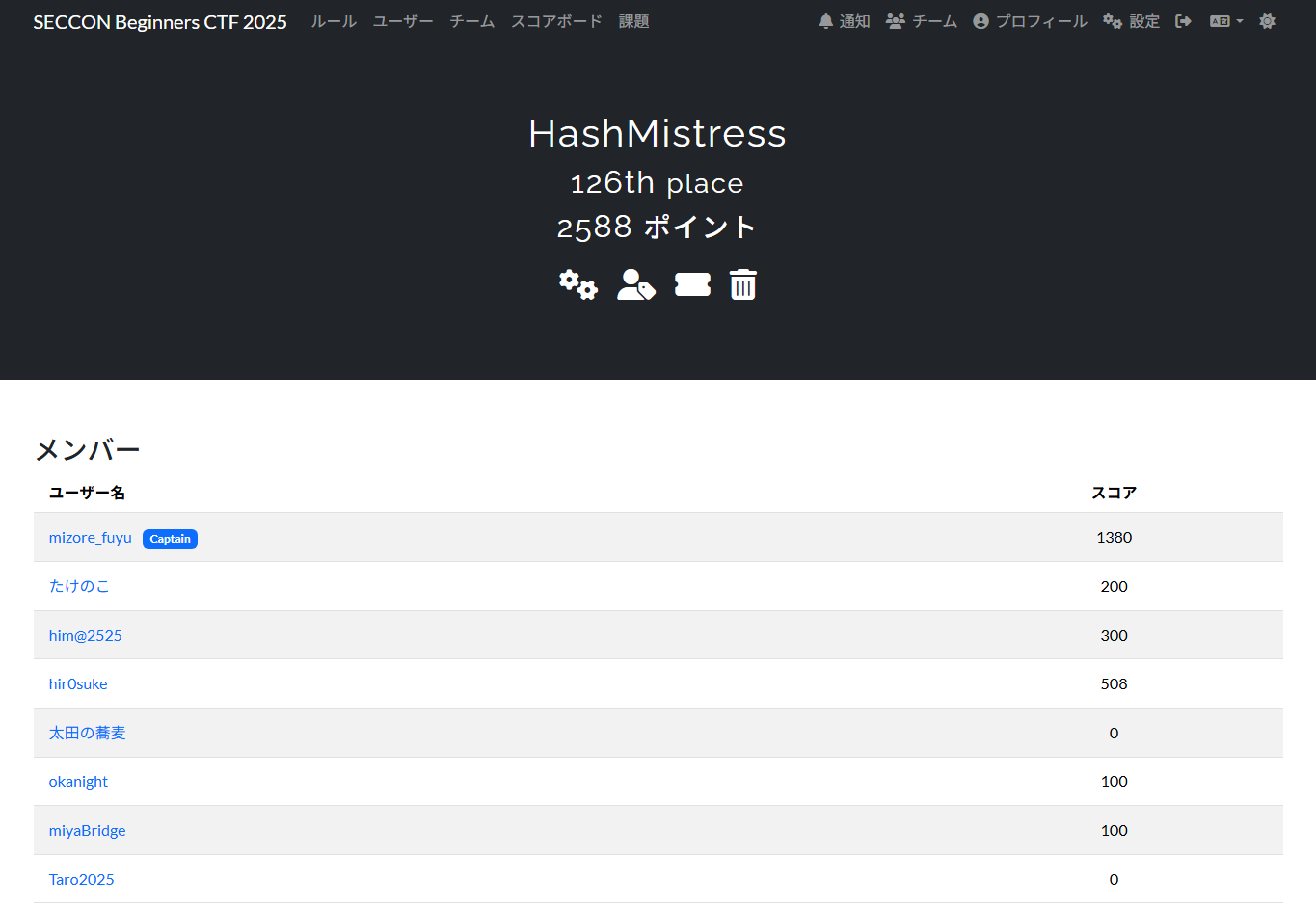Viewport: 1316px width, 910px height.
Task: Click the team invite ticket icon
Action: pos(692,284)
